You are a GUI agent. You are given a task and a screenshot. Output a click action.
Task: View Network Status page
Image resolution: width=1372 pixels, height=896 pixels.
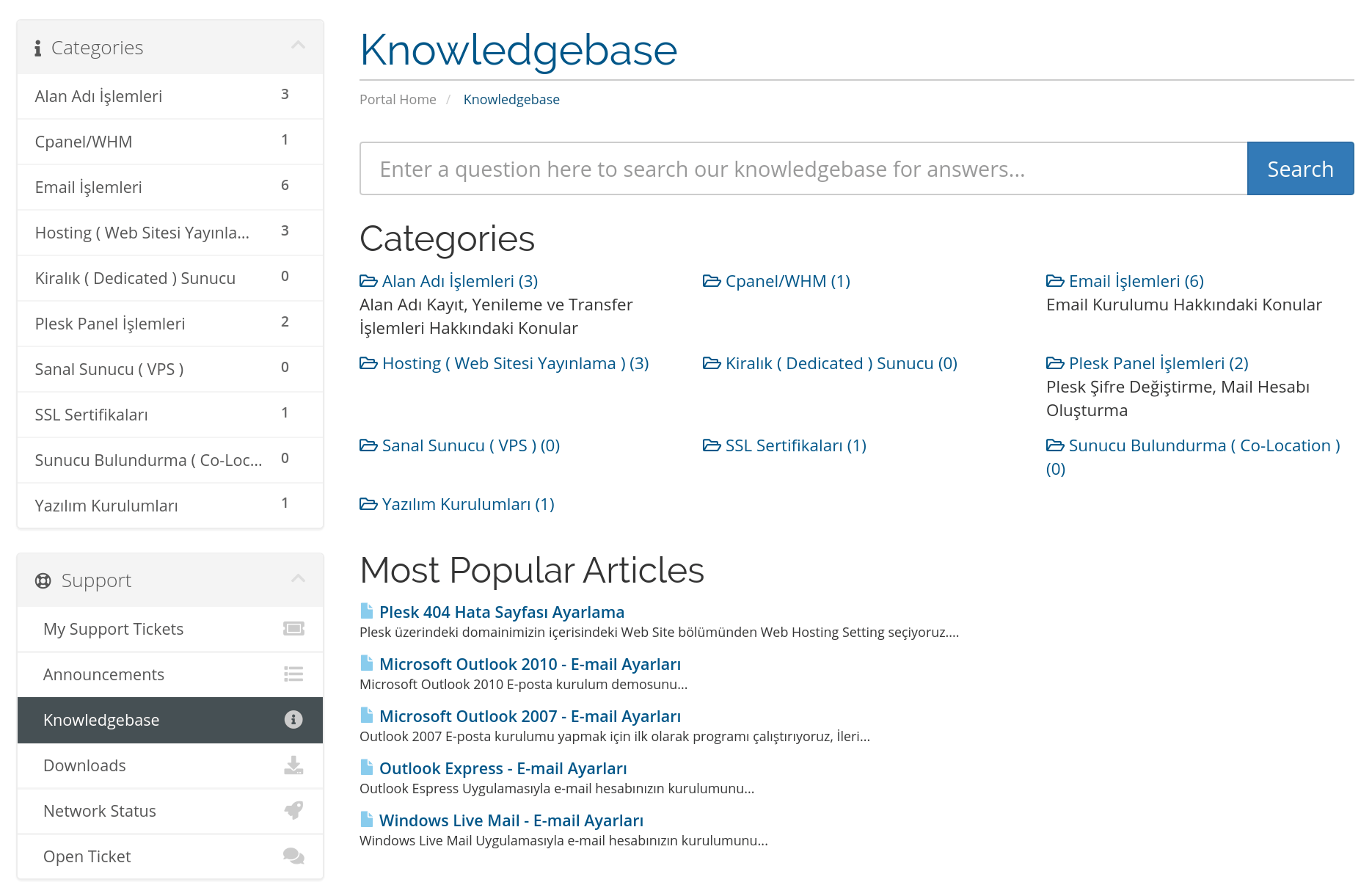[170, 811]
